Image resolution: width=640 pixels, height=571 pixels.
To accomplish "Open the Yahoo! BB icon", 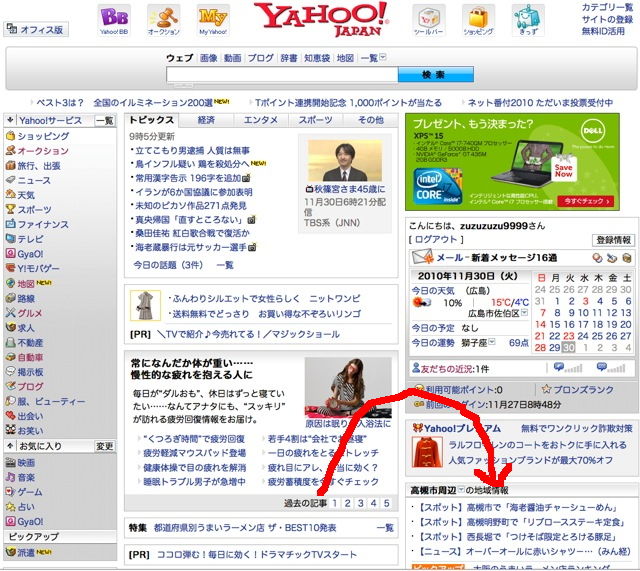I will click(x=114, y=20).
